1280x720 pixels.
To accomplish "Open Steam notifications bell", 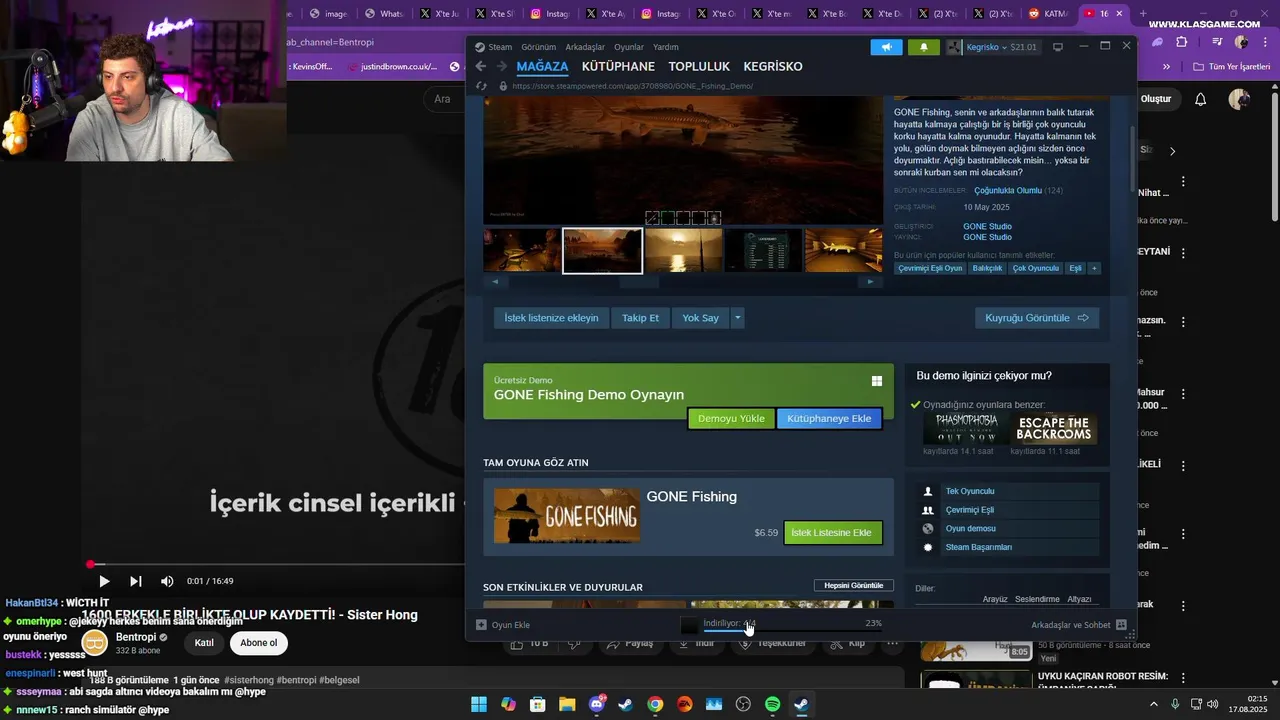I will [x=923, y=47].
